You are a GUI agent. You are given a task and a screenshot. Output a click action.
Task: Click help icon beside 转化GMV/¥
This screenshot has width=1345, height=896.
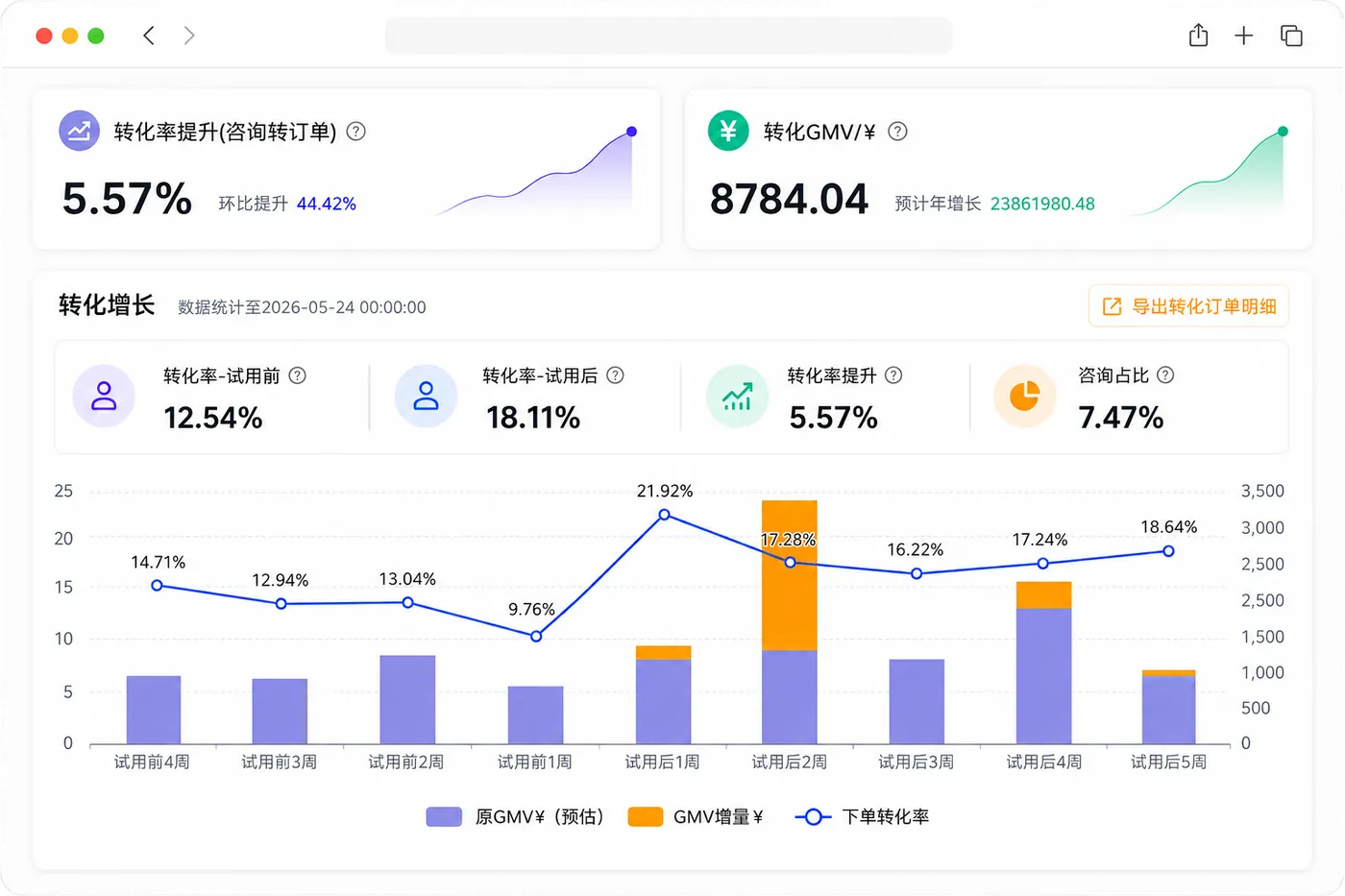[x=897, y=132]
